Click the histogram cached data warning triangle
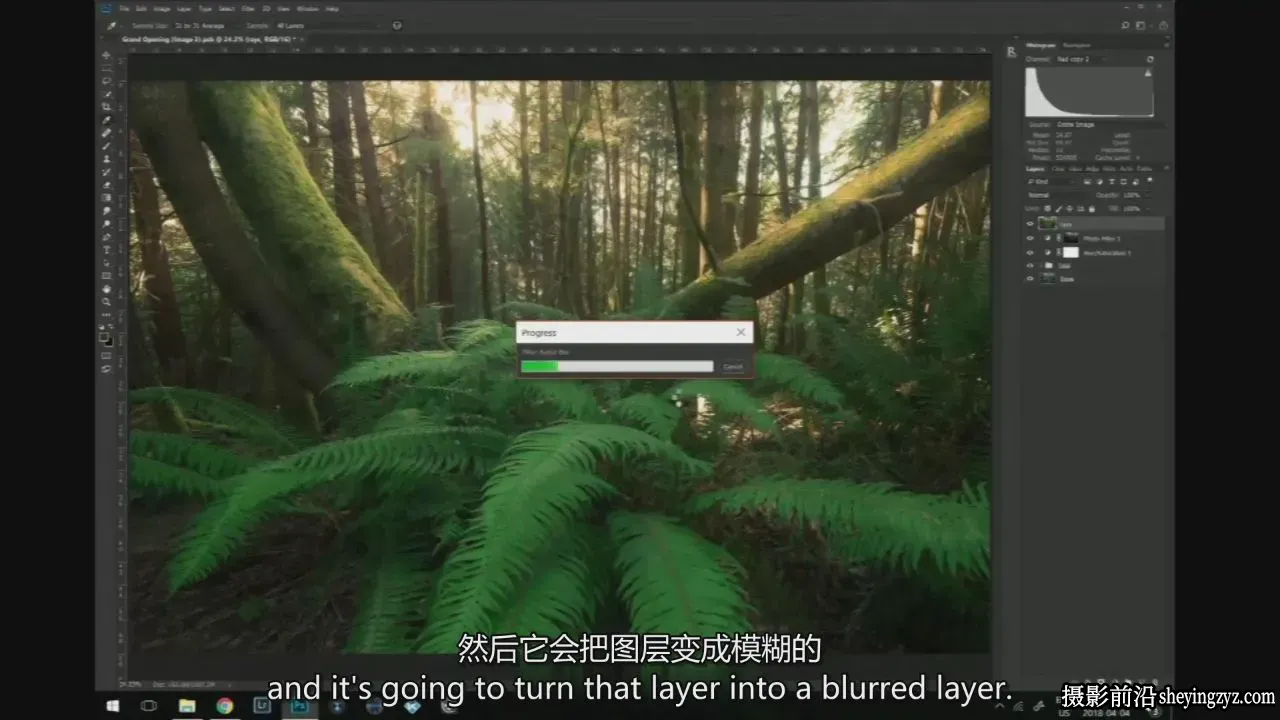 coord(1148,73)
